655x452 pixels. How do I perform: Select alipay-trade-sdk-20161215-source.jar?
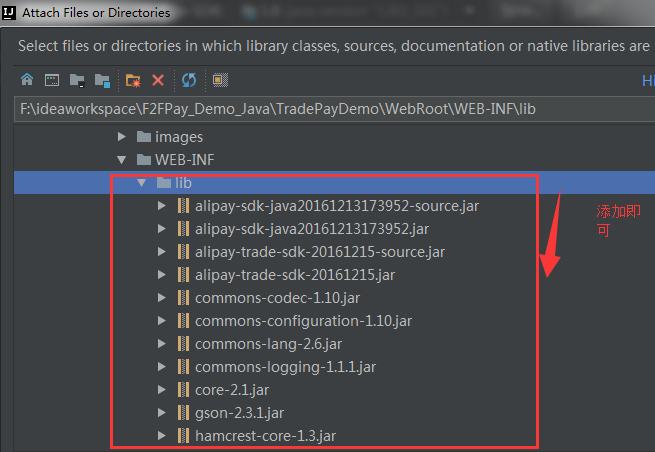(320, 252)
